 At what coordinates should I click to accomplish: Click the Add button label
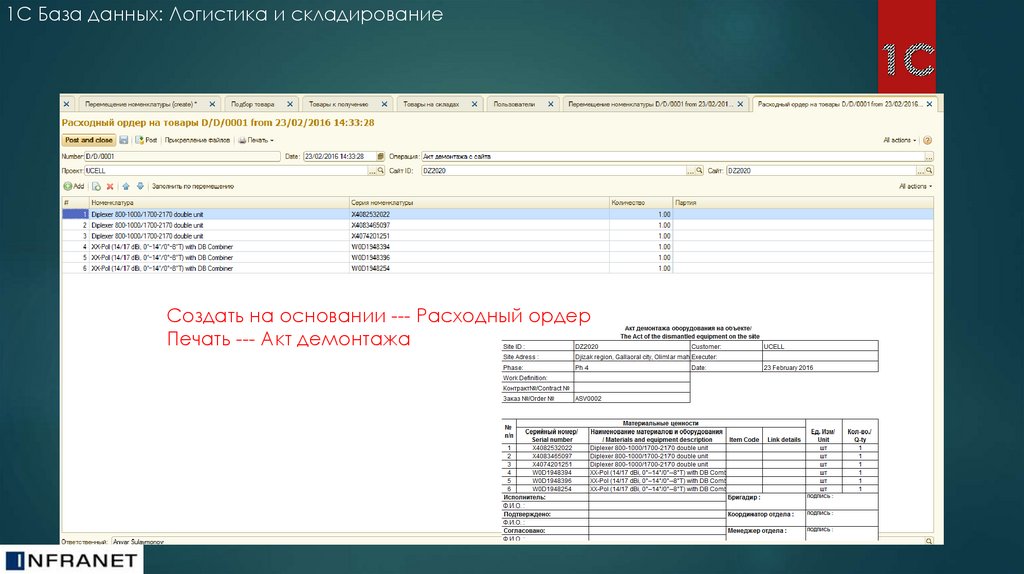tap(78, 186)
